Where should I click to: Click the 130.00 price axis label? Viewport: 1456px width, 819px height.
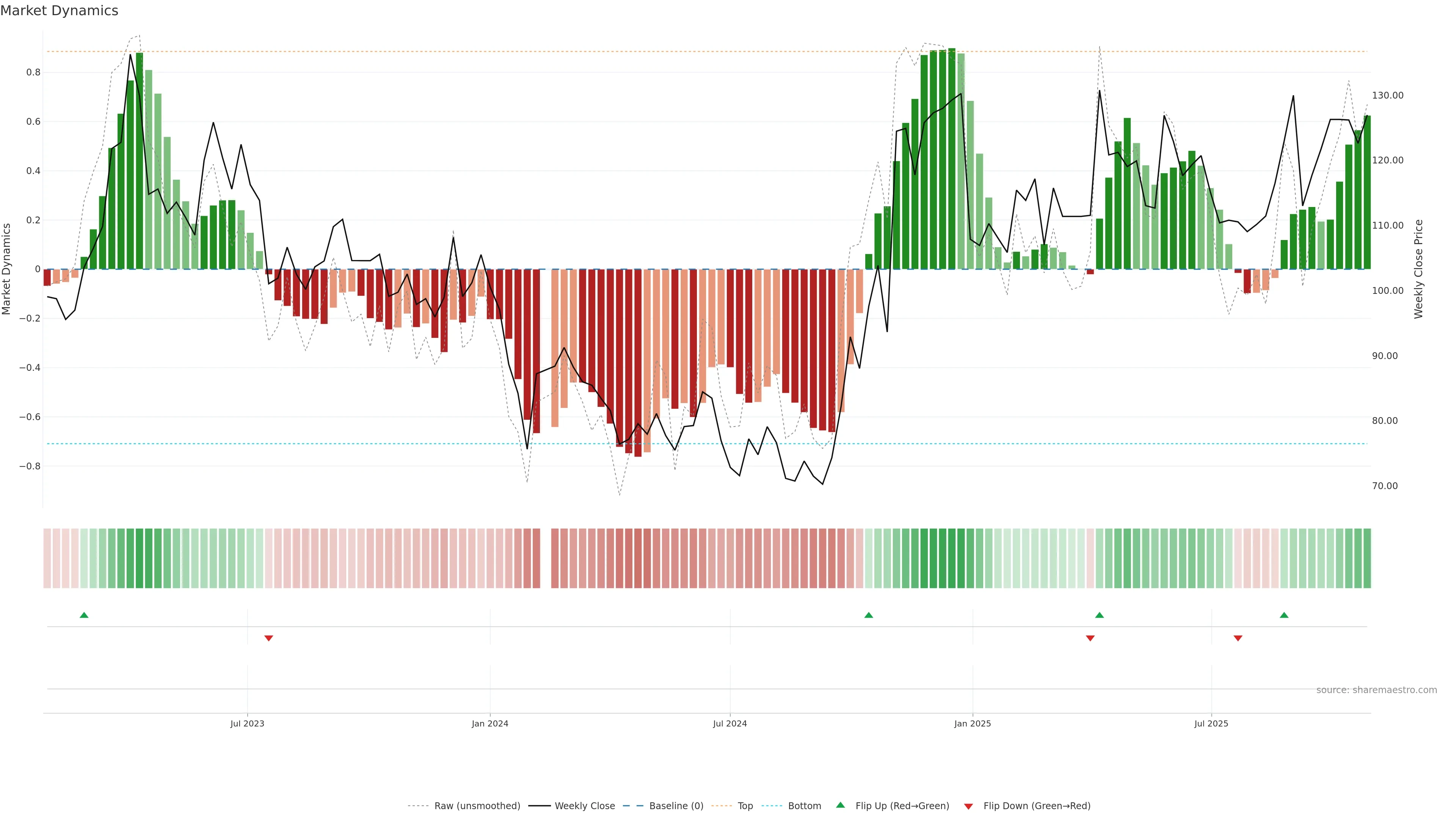[1388, 96]
